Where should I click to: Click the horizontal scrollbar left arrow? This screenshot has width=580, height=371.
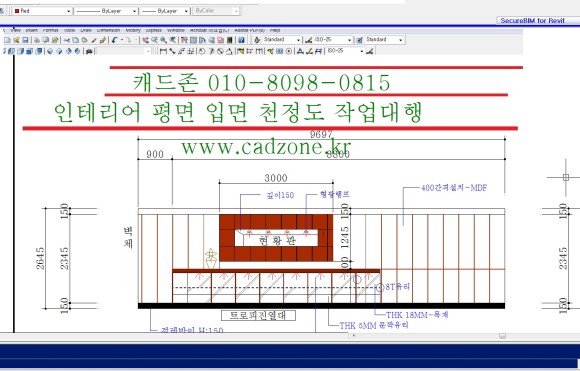coord(354,336)
